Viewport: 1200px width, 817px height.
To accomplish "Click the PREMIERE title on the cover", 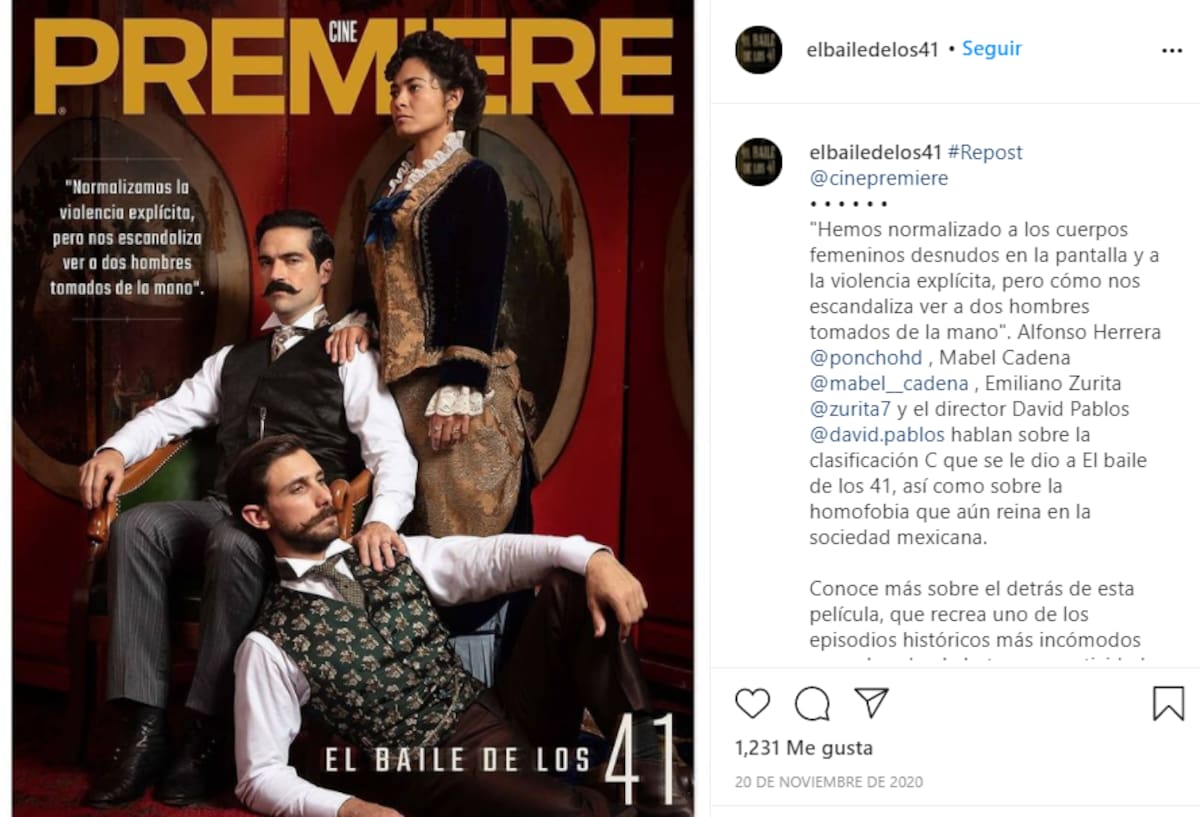I will [353, 66].
